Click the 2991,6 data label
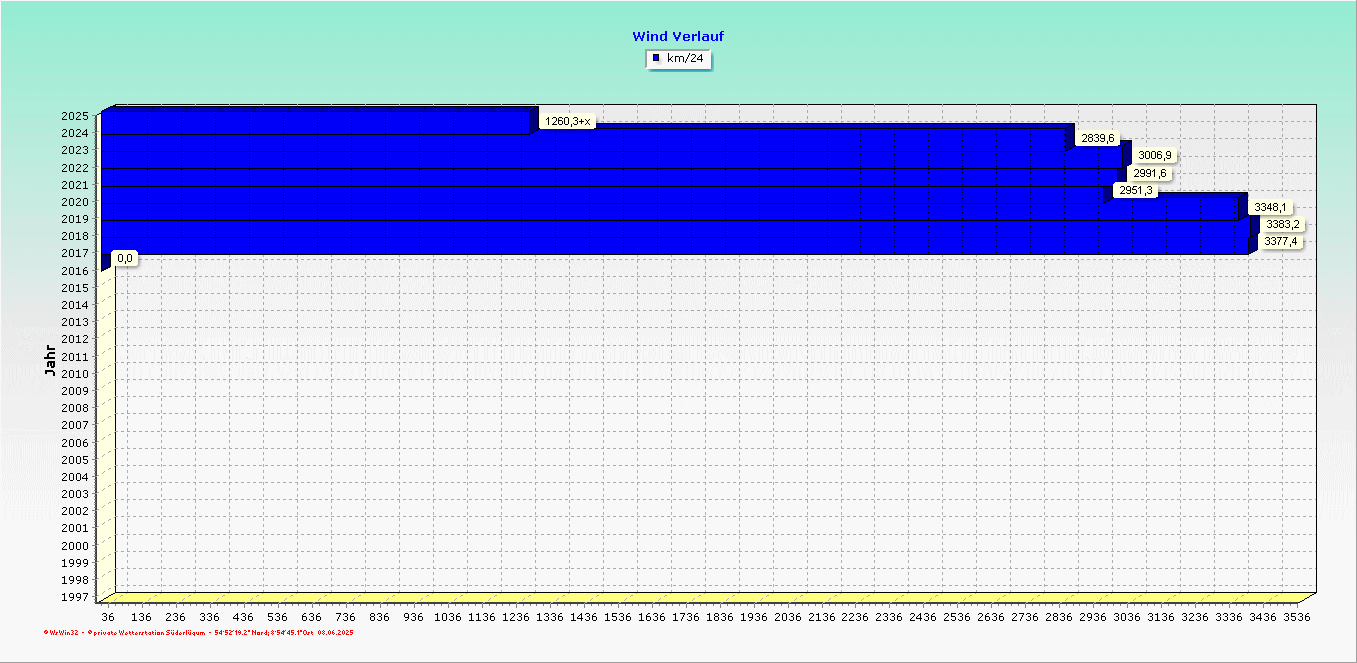The image size is (1357, 663). point(1150,173)
